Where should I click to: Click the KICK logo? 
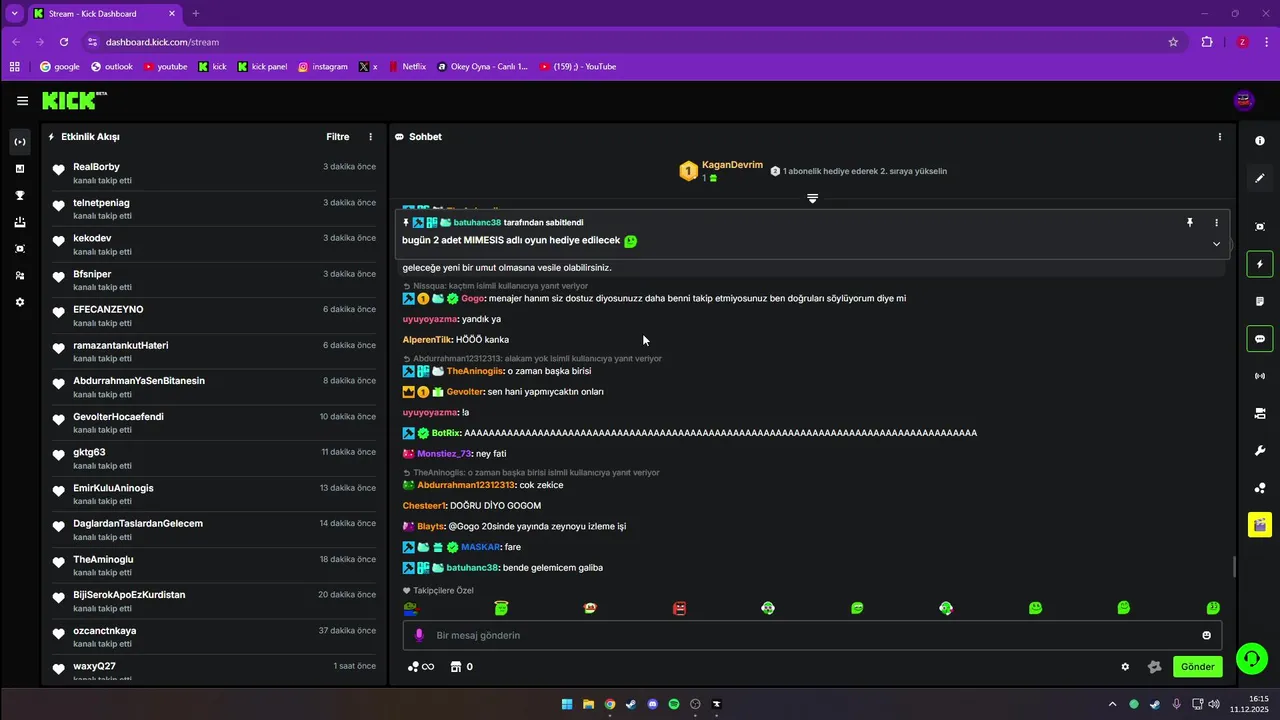pyautogui.click(x=74, y=100)
